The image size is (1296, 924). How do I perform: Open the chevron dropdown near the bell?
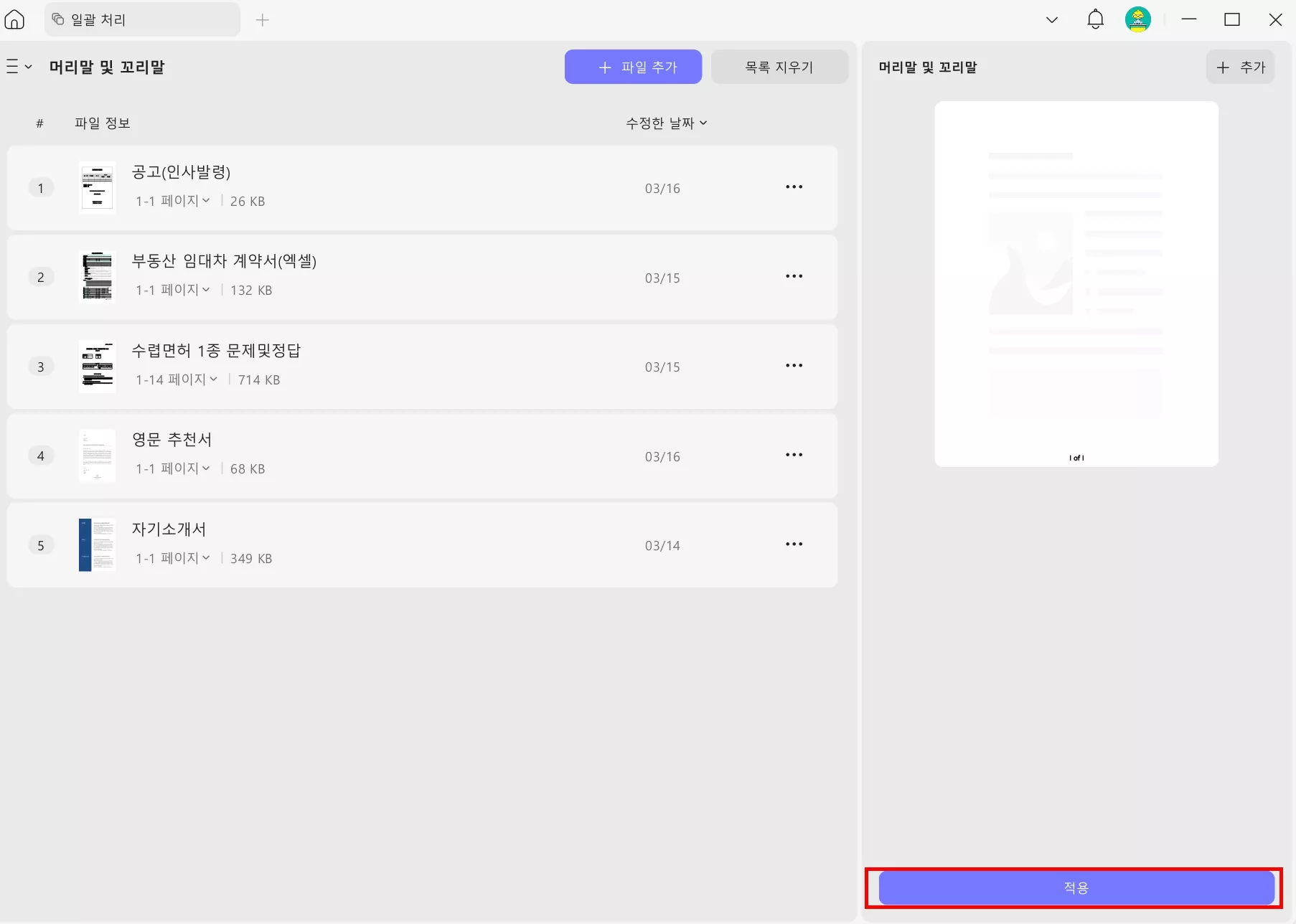(x=1052, y=19)
